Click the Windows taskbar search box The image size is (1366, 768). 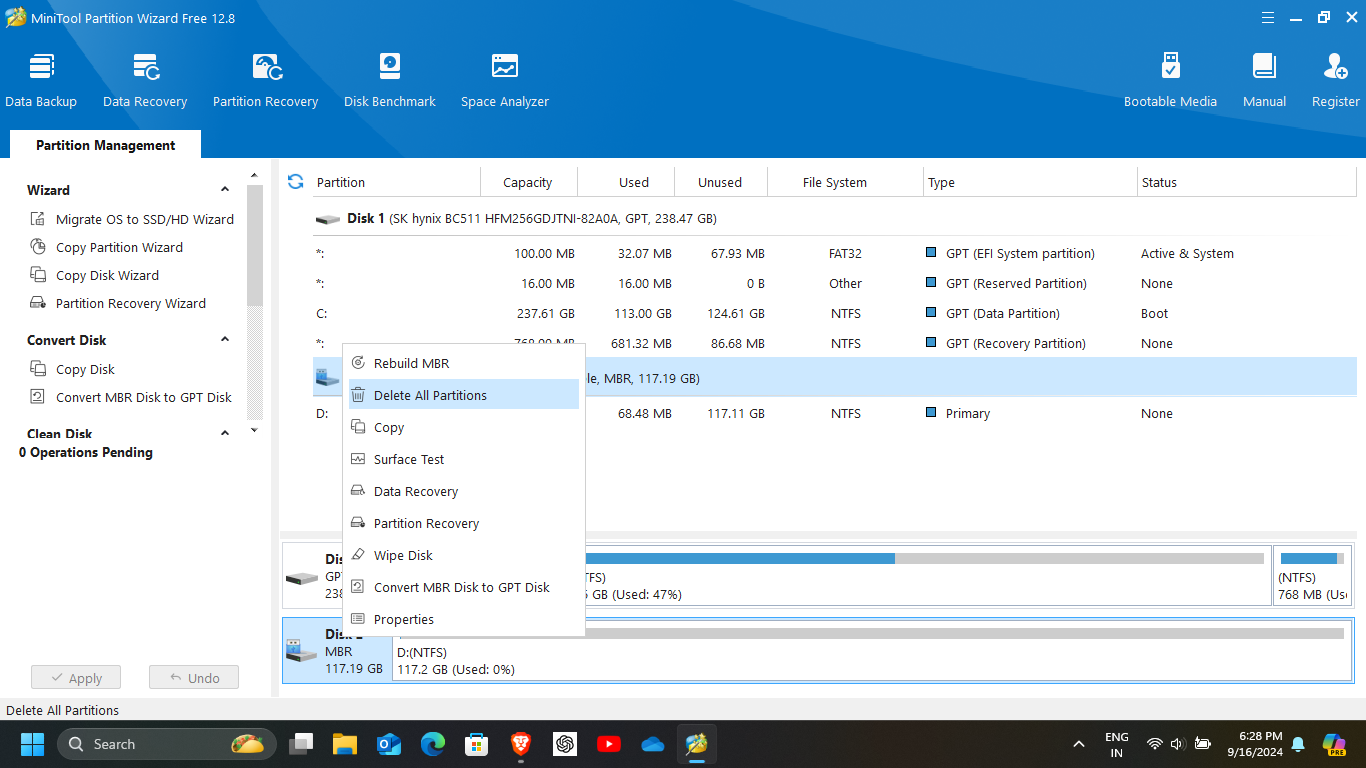coord(167,744)
